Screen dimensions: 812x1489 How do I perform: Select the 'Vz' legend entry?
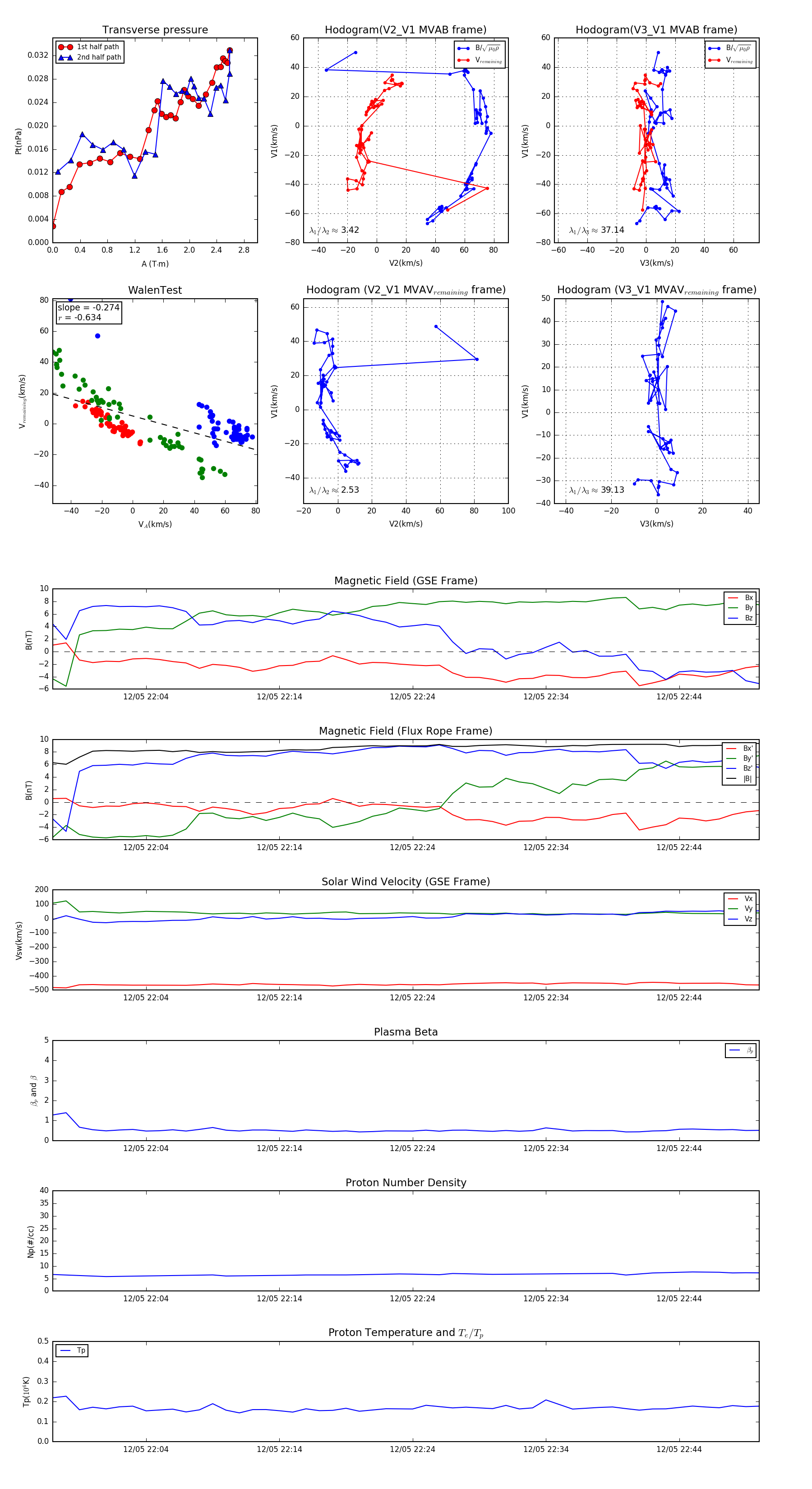(x=740, y=919)
